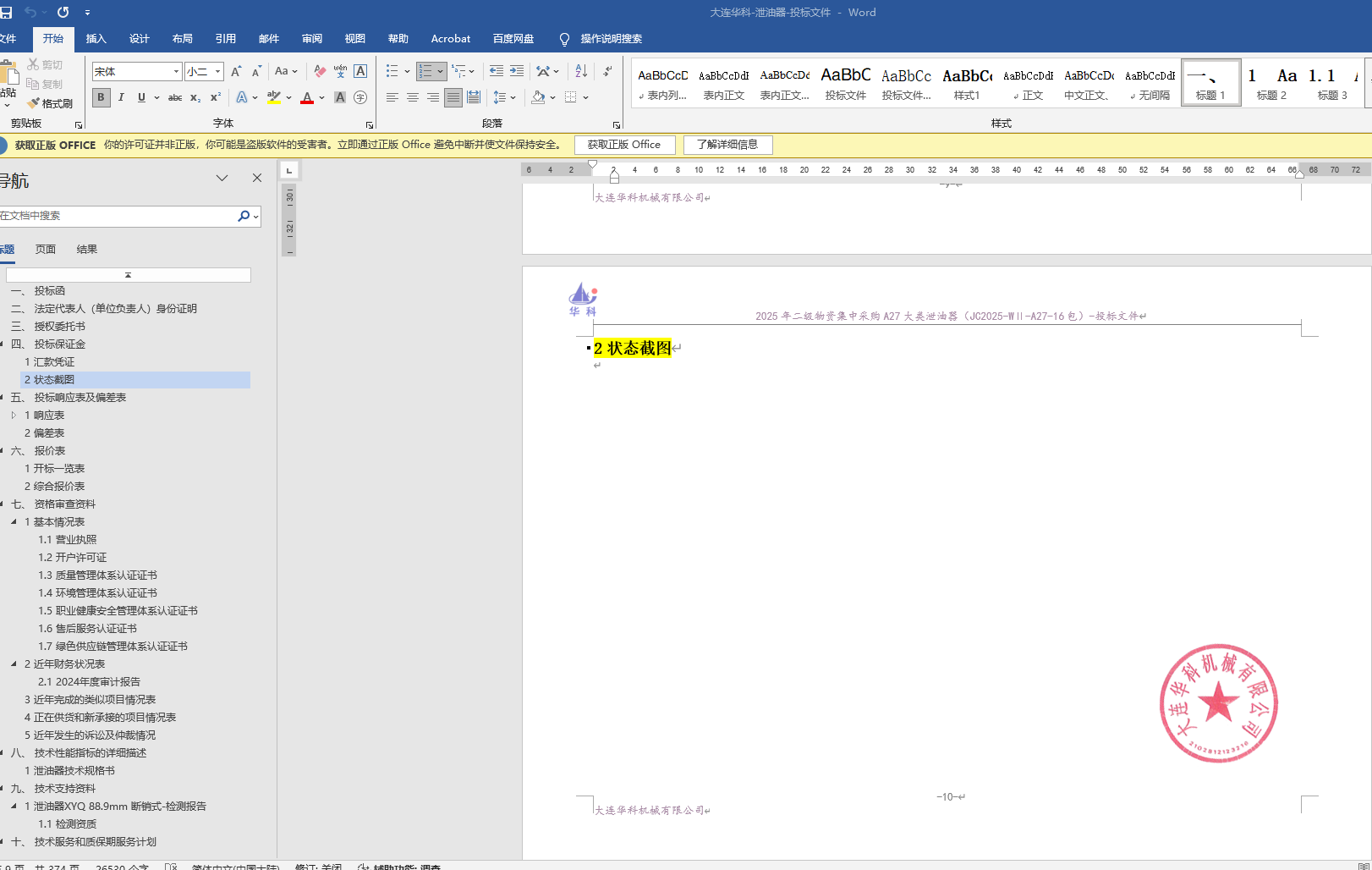Click the increase indent icon

coord(517,71)
